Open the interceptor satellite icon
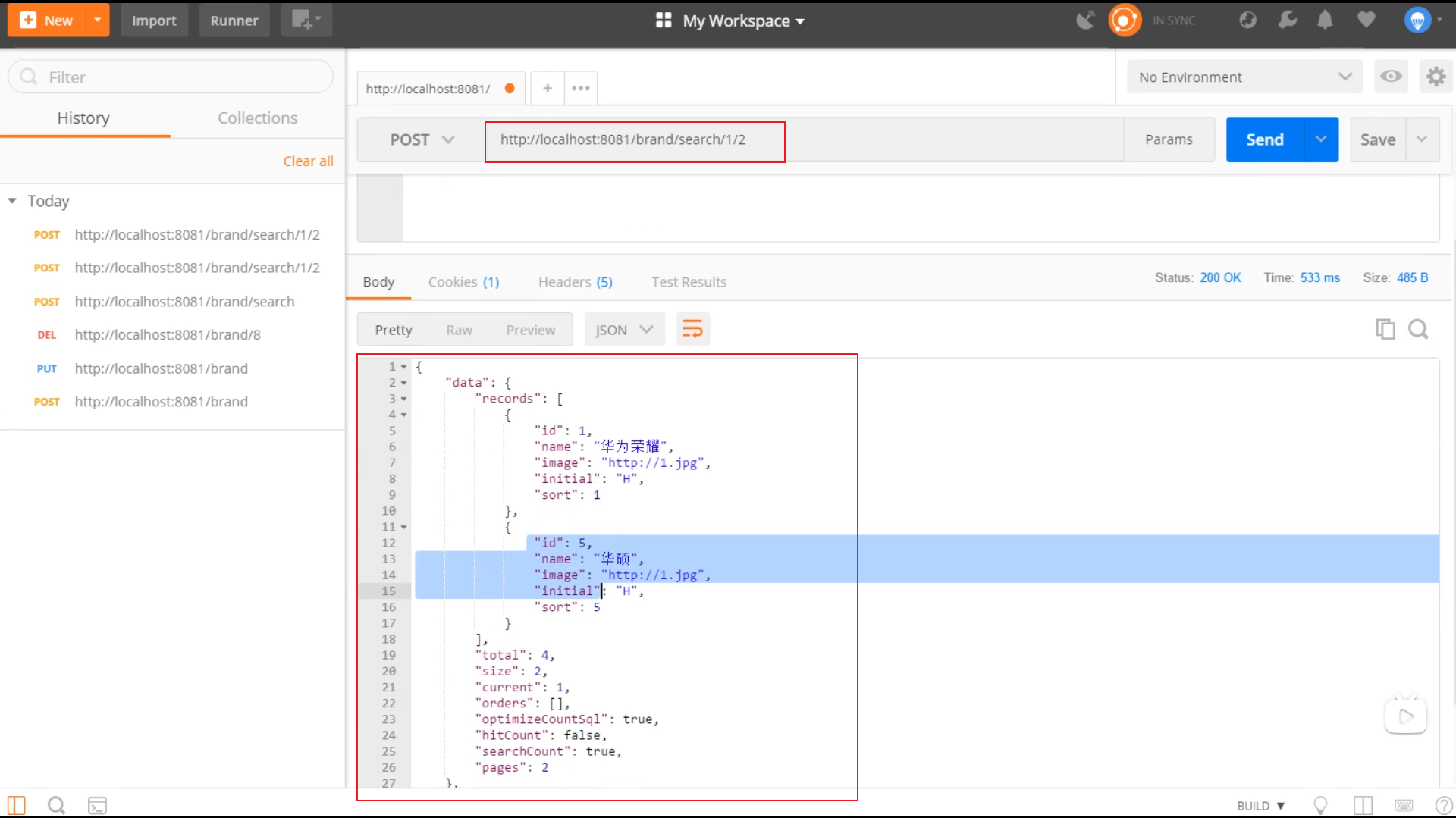Viewport: 1456px width, 818px height. coord(1085,20)
